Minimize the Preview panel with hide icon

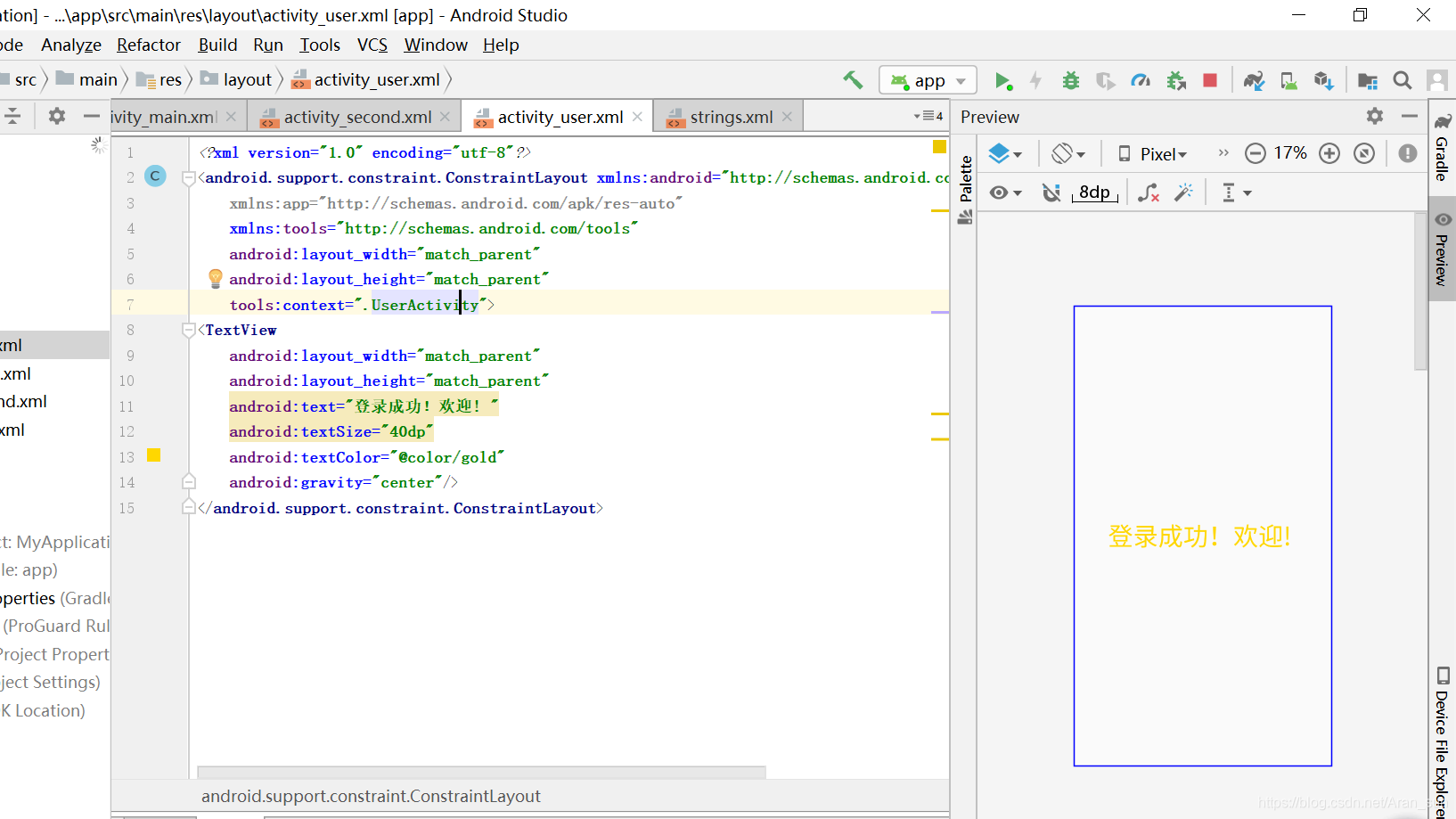1409,116
